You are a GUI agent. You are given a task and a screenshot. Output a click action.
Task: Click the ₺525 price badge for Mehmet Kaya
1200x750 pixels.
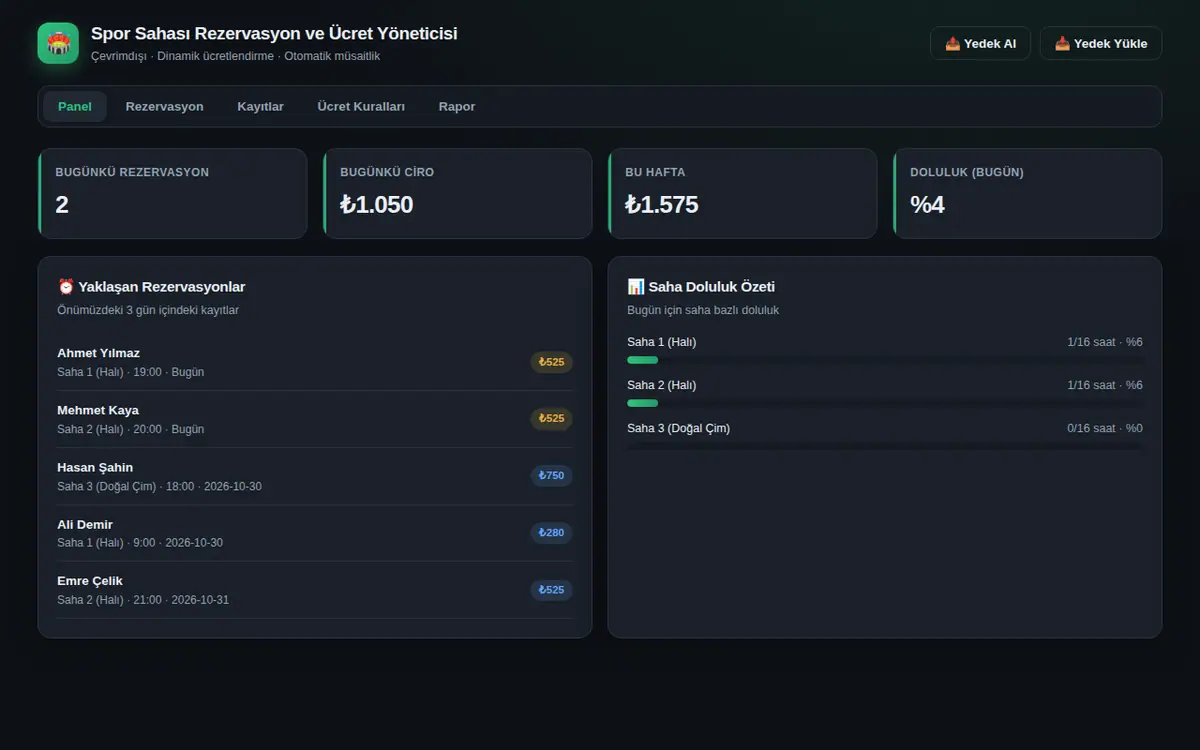point(551,419)
